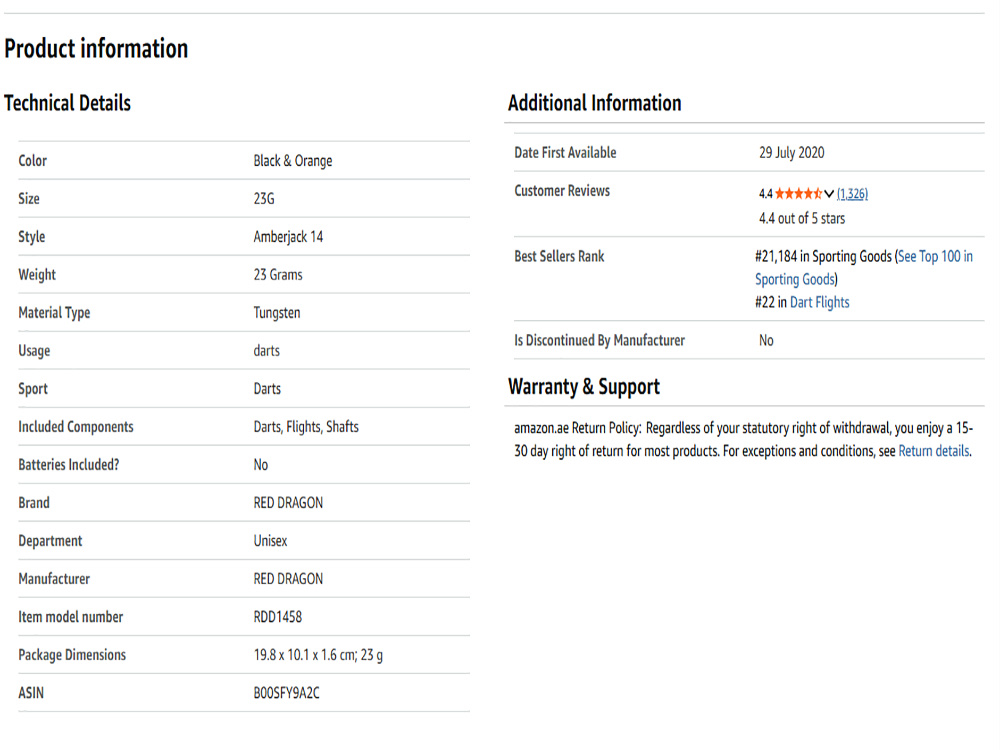Click the Warranty & Support heading

coord(584,386)
